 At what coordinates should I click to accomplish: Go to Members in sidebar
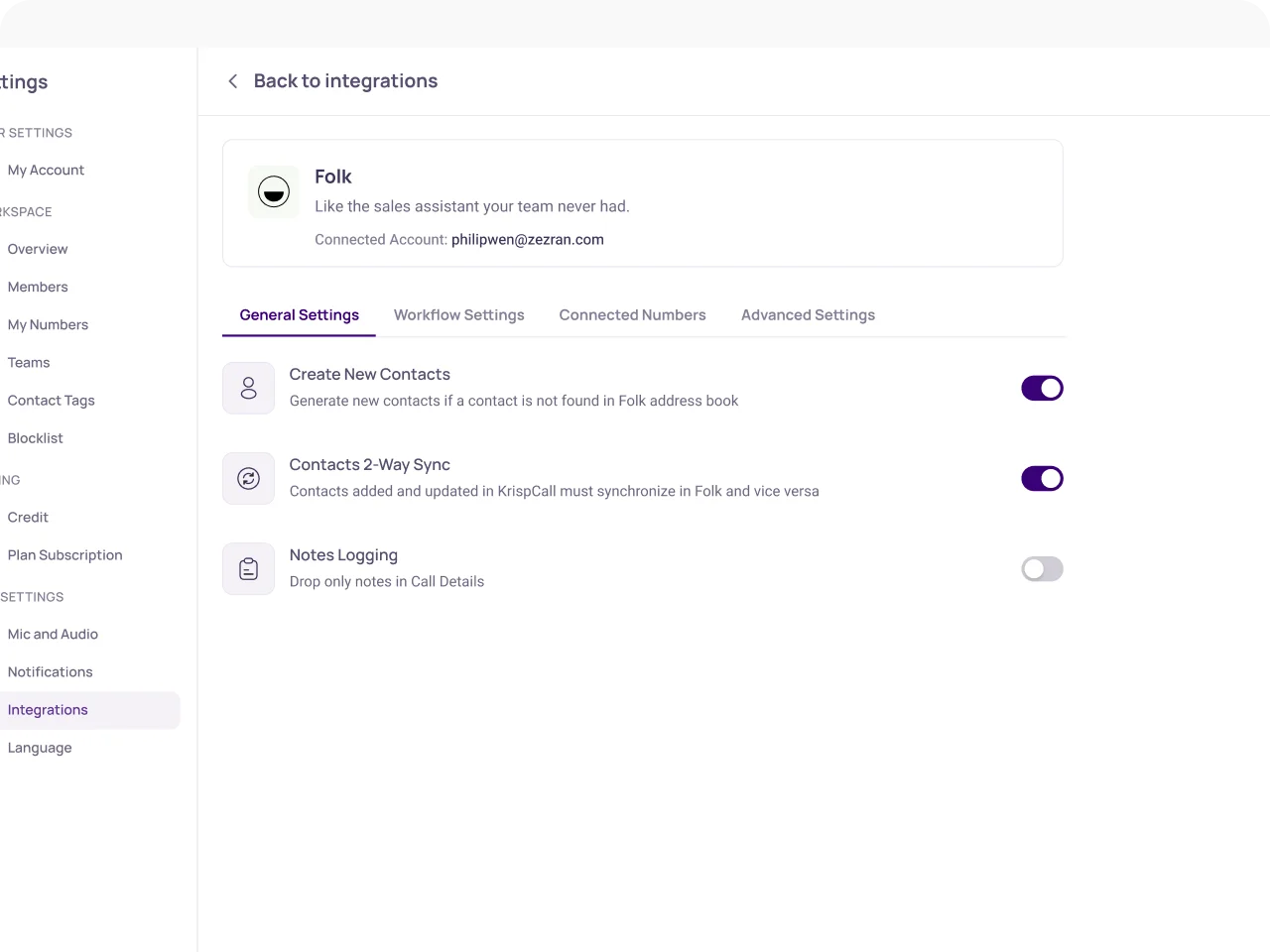point(38,288)
